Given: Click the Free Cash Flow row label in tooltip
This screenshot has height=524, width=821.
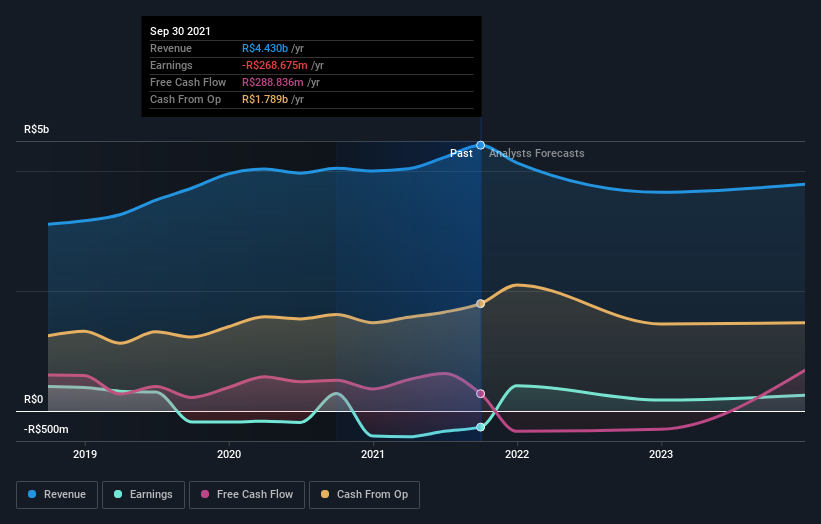Looking at the screenshot, I should point(188,82).
